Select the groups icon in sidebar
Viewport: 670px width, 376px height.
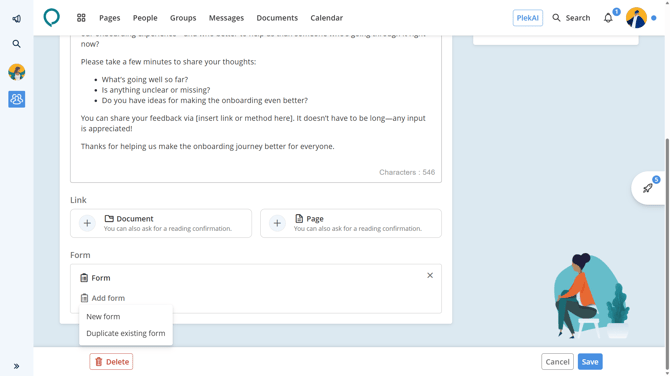tap(17, 99)
